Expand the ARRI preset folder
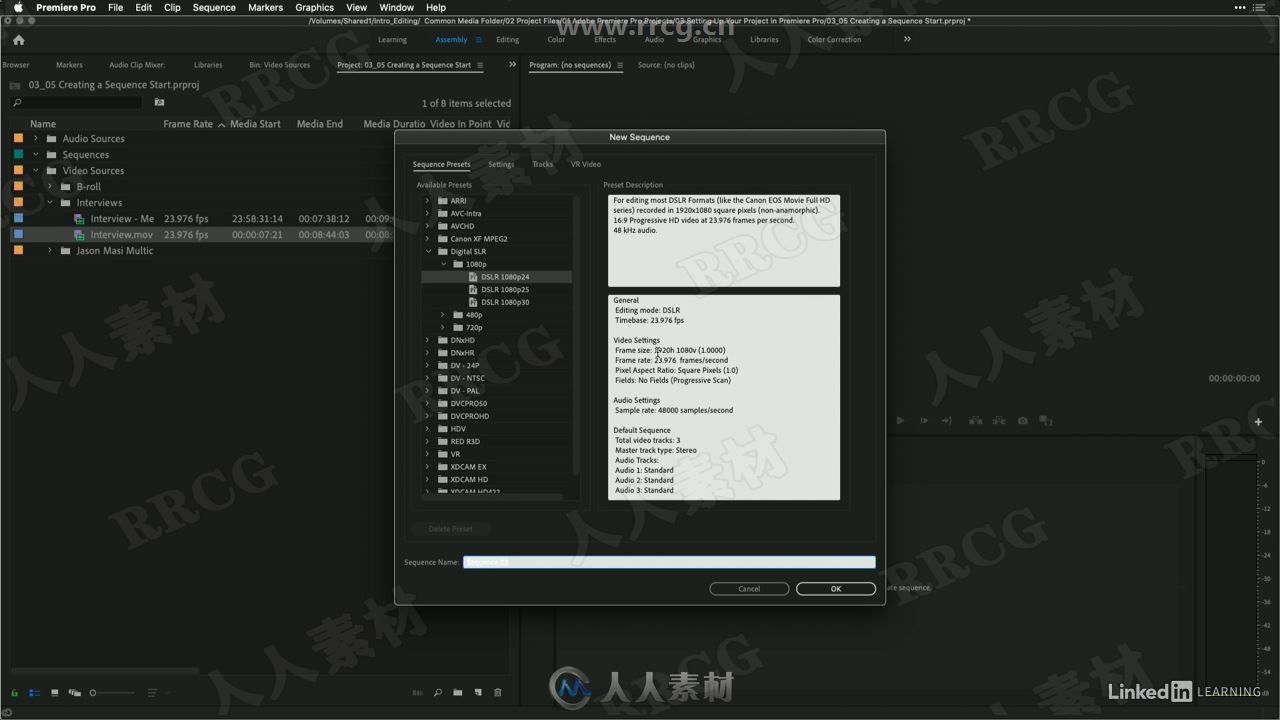Image resolution: width=1280 pixels, height=720 pixels. coord(428,201)
